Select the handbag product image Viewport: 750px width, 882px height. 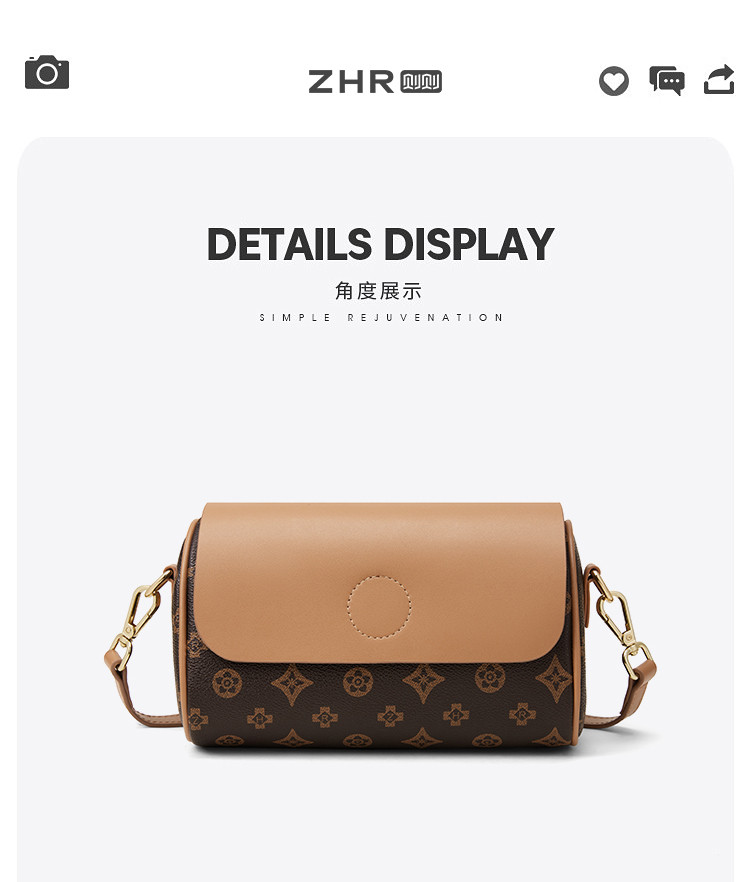coord(380,624)
